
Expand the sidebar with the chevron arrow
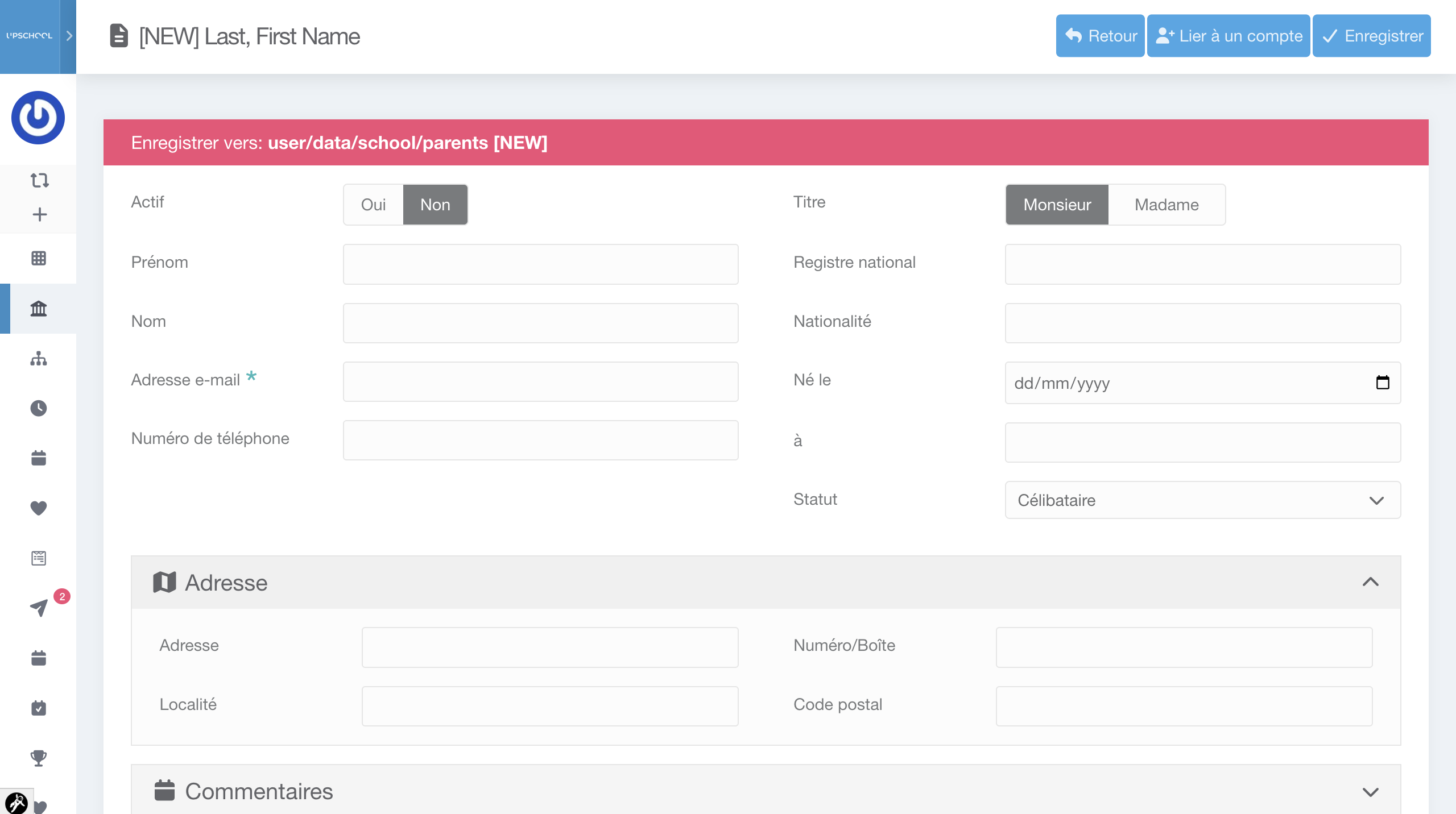(x=69, y=36)
